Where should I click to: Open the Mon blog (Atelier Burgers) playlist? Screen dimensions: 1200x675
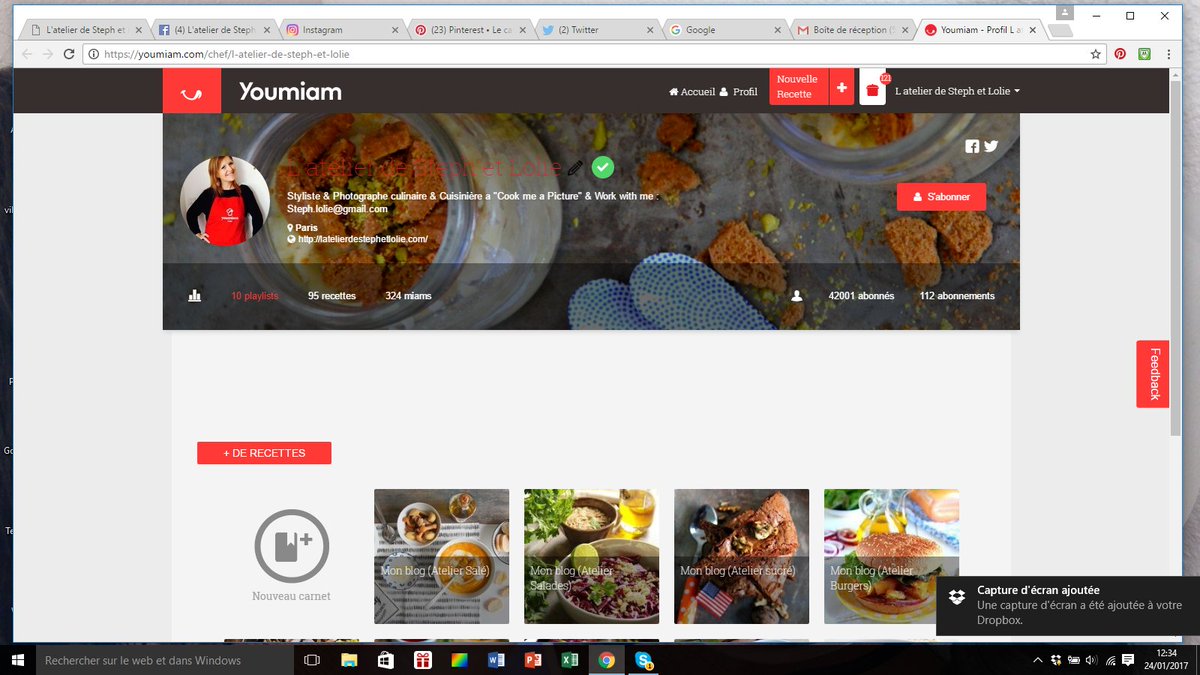click(891, 556)
